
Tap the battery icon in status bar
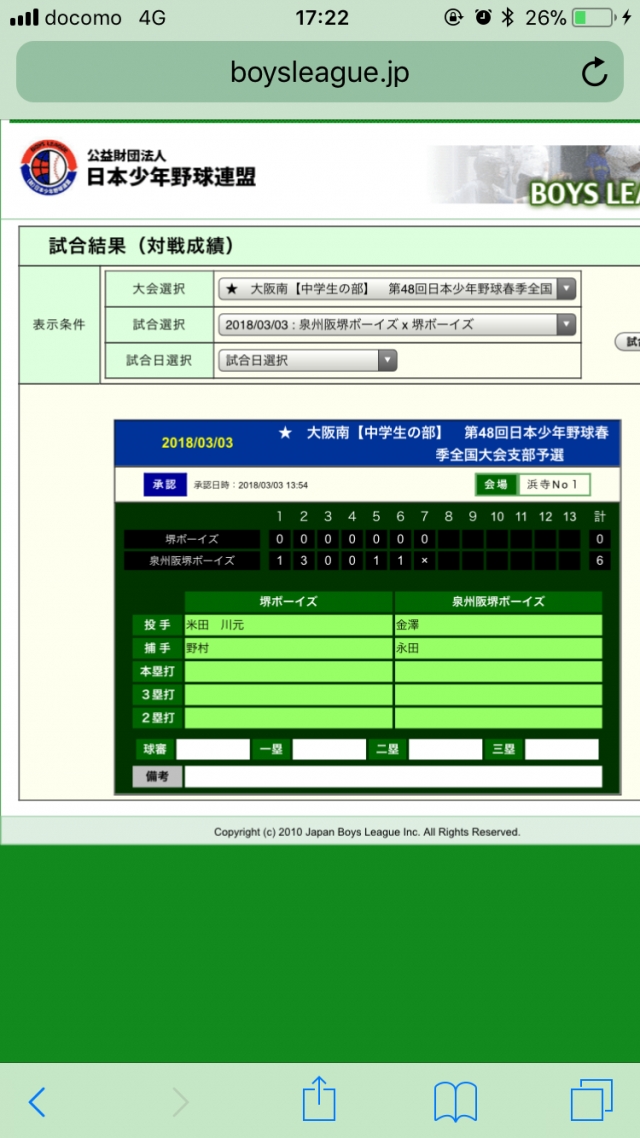click(592, 18)
